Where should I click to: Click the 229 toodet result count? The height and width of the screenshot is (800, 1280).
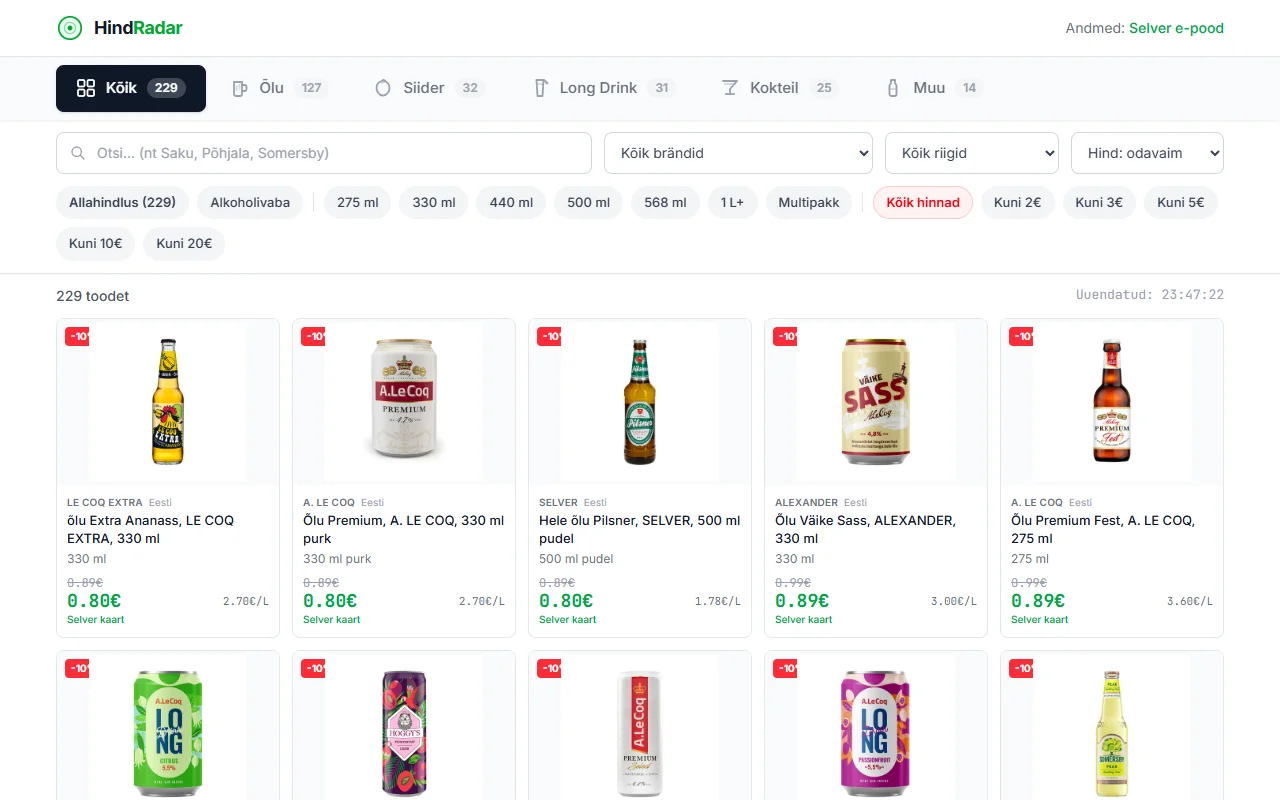click(93, 296)
